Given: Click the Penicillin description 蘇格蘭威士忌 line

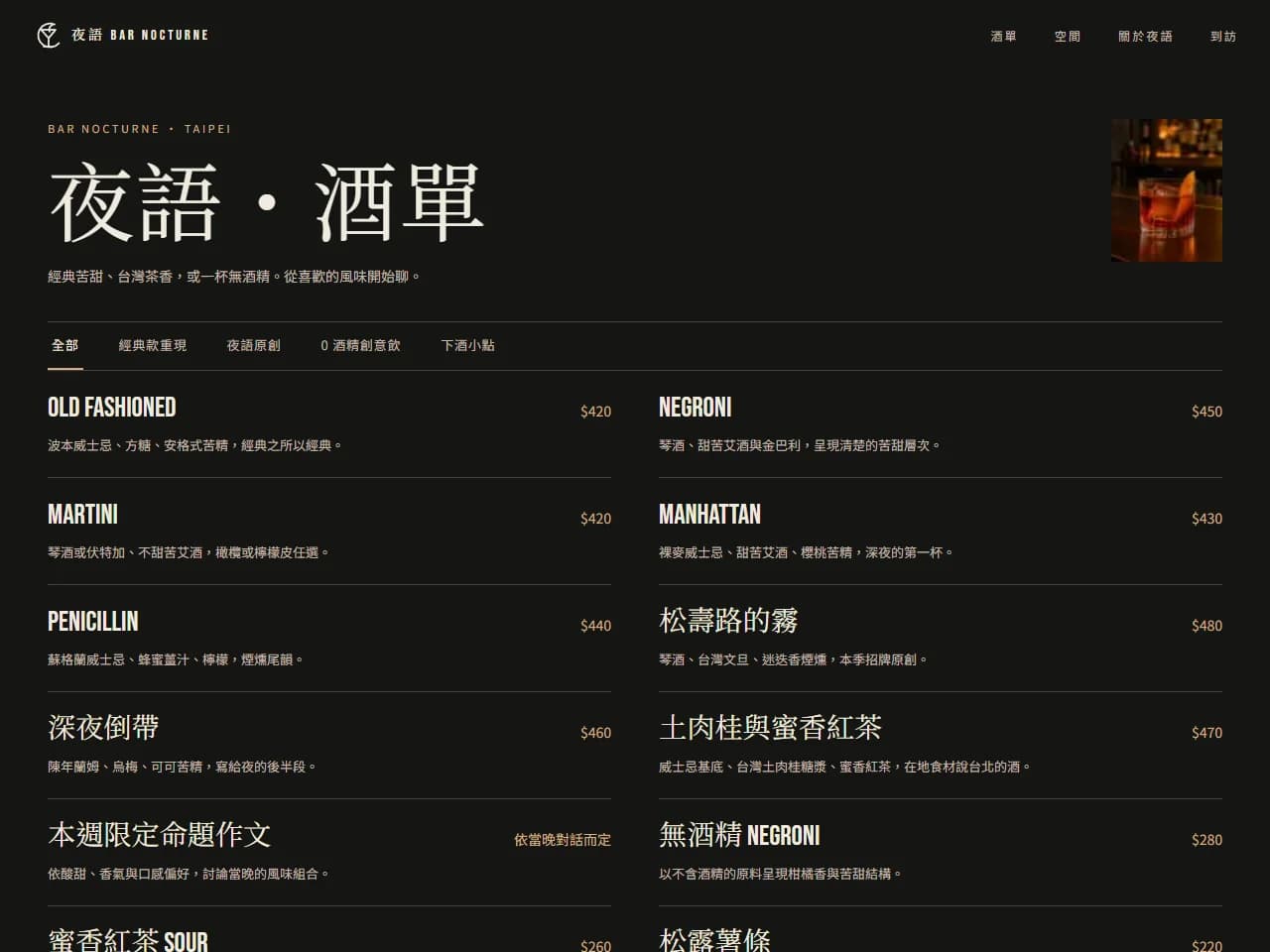Looking at the screenshot, I should [x=176, y=660].
